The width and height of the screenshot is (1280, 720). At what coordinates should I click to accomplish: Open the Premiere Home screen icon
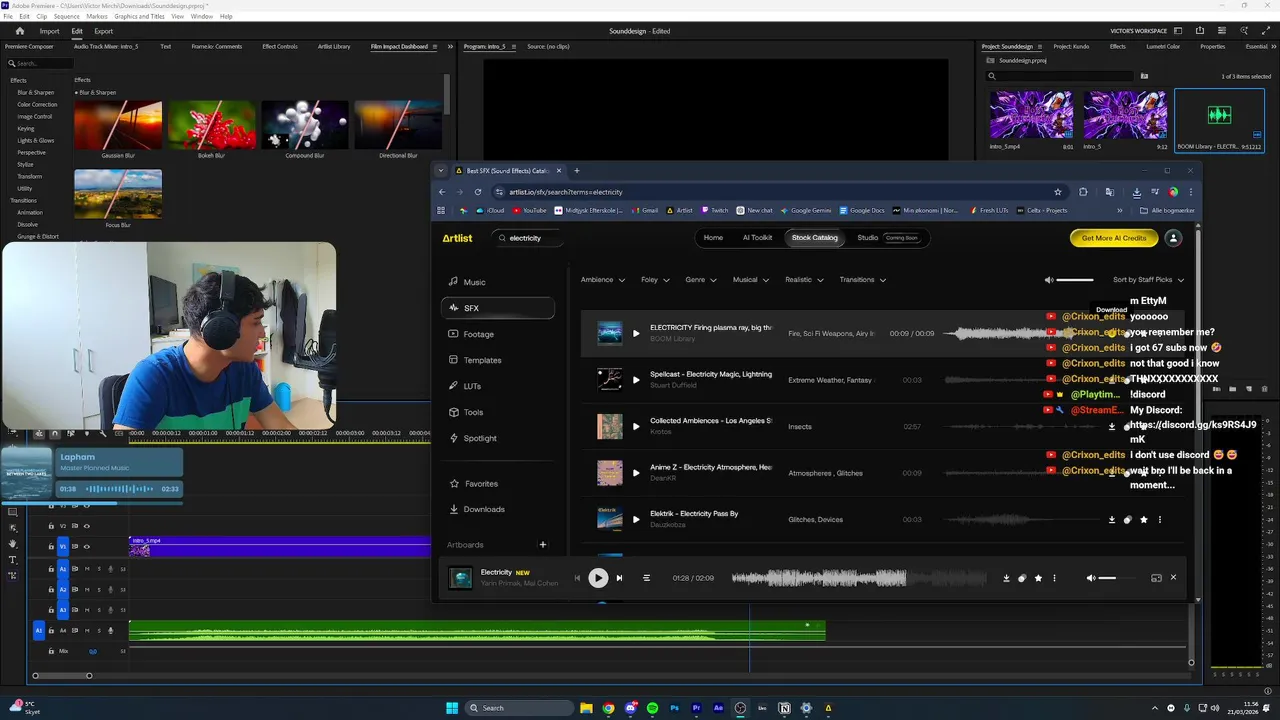(x=20, y=31)
